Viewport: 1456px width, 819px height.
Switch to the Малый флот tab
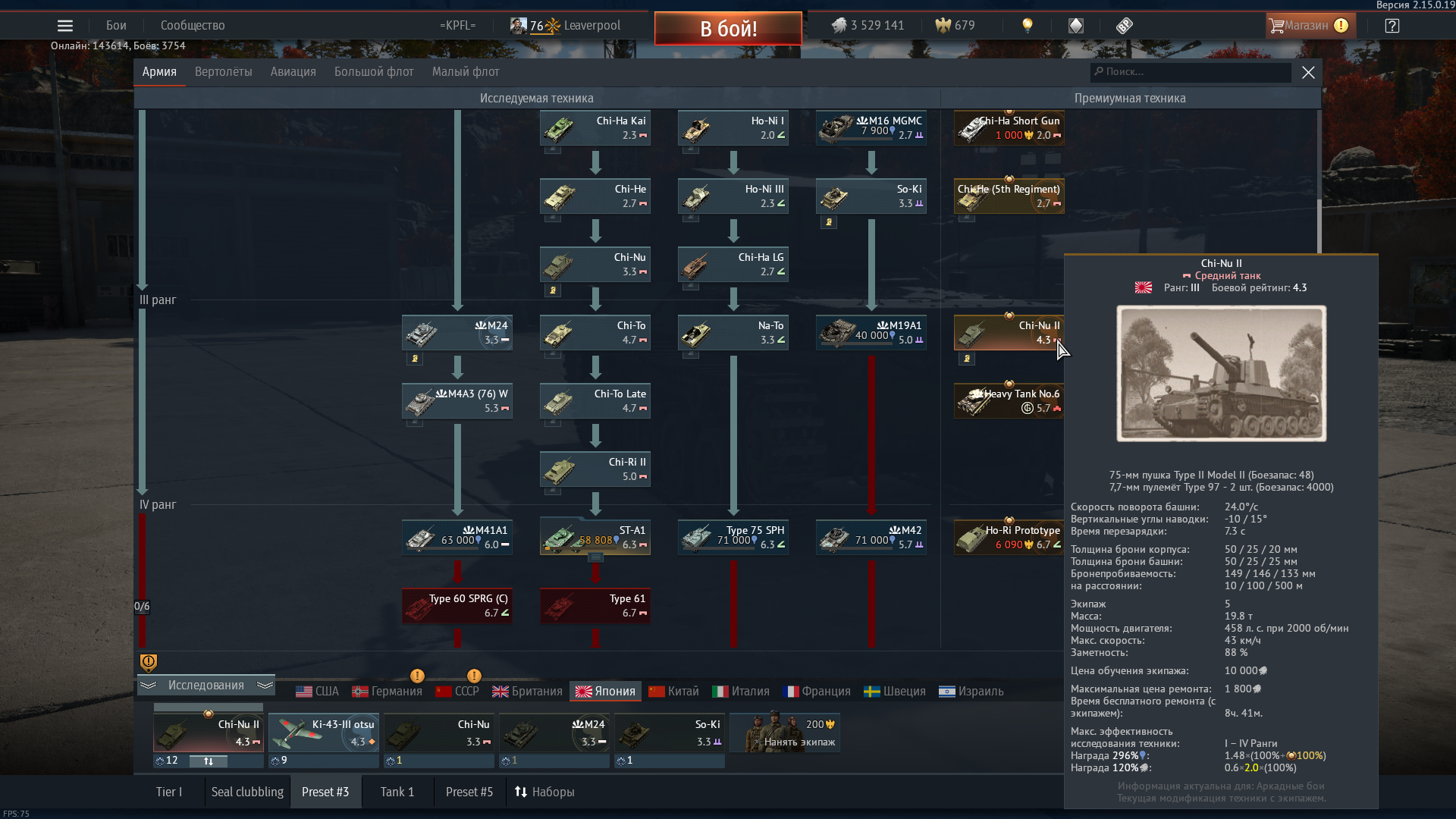coord(466,72)
